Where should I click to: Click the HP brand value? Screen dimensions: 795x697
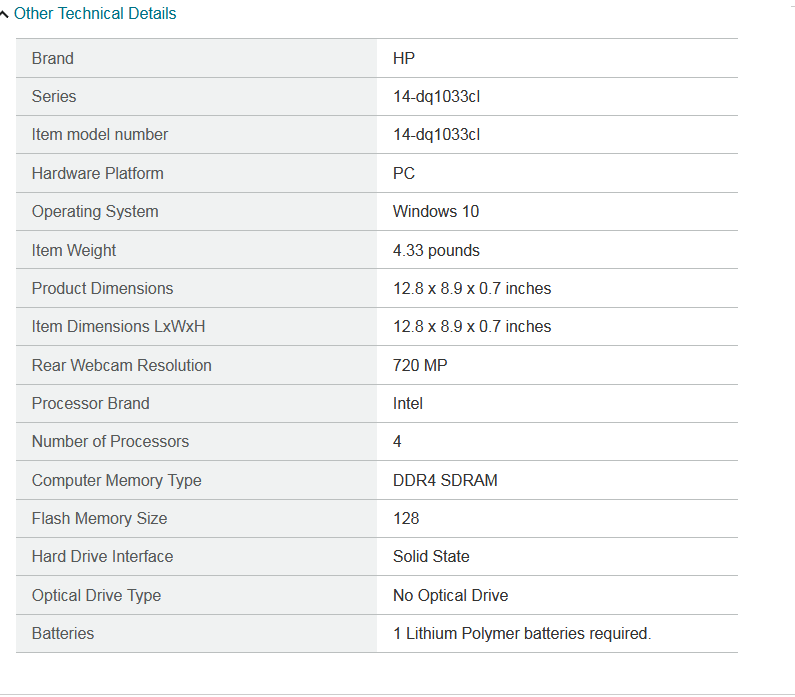(404, 58)
